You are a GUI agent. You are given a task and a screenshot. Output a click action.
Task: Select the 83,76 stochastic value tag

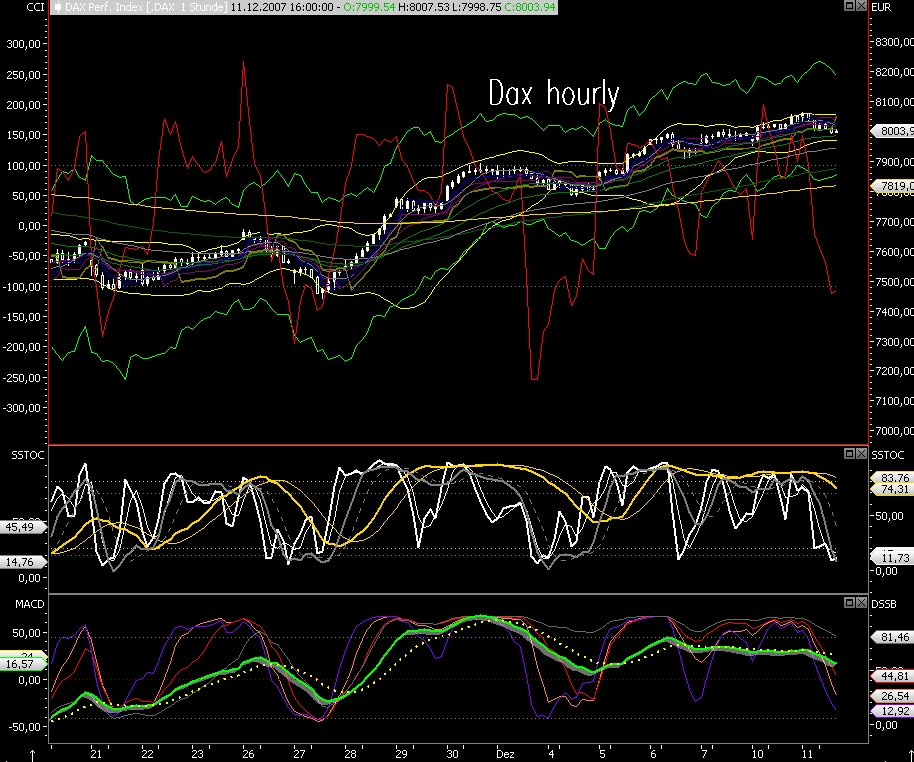click(892, 477)
